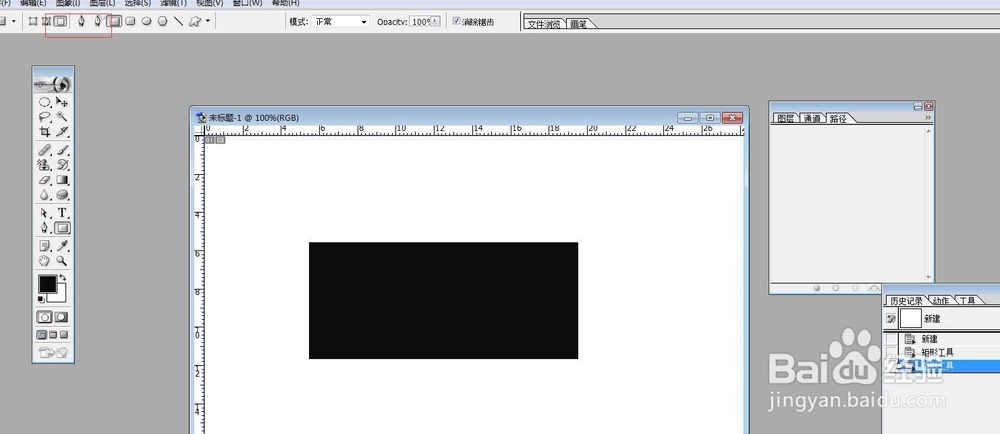1000x434 pixels.
Task: Switch to 通道 tab in palette
Action: point(812,119)
